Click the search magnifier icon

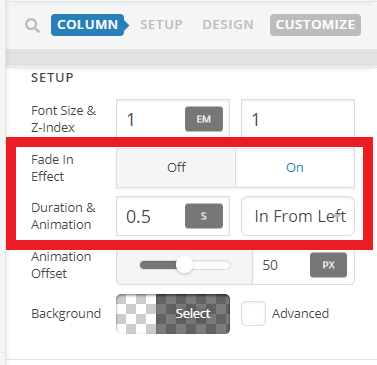click(32, 26)
